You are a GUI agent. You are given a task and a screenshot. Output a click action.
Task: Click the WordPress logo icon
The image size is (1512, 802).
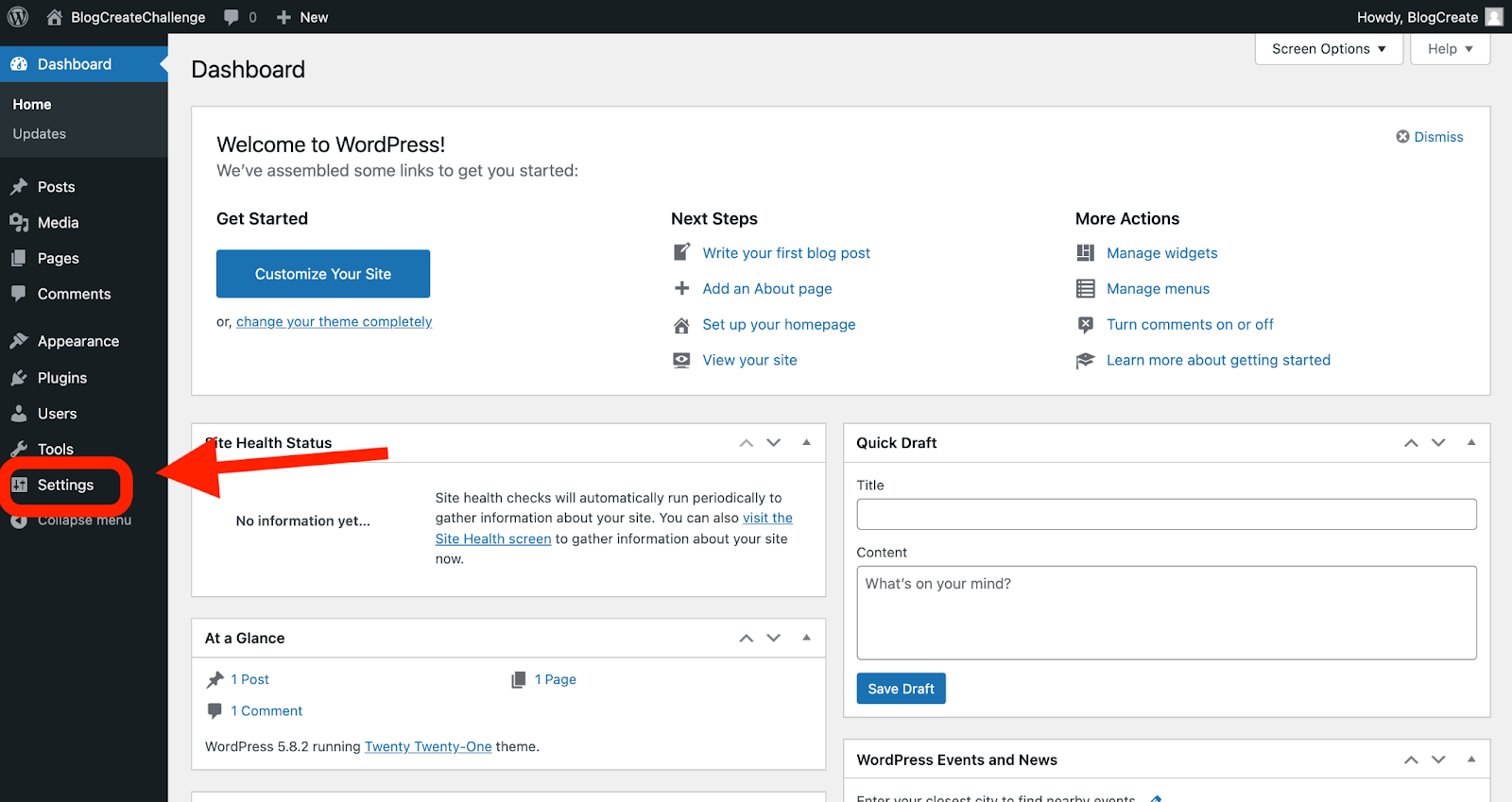[x=18, y=17]
